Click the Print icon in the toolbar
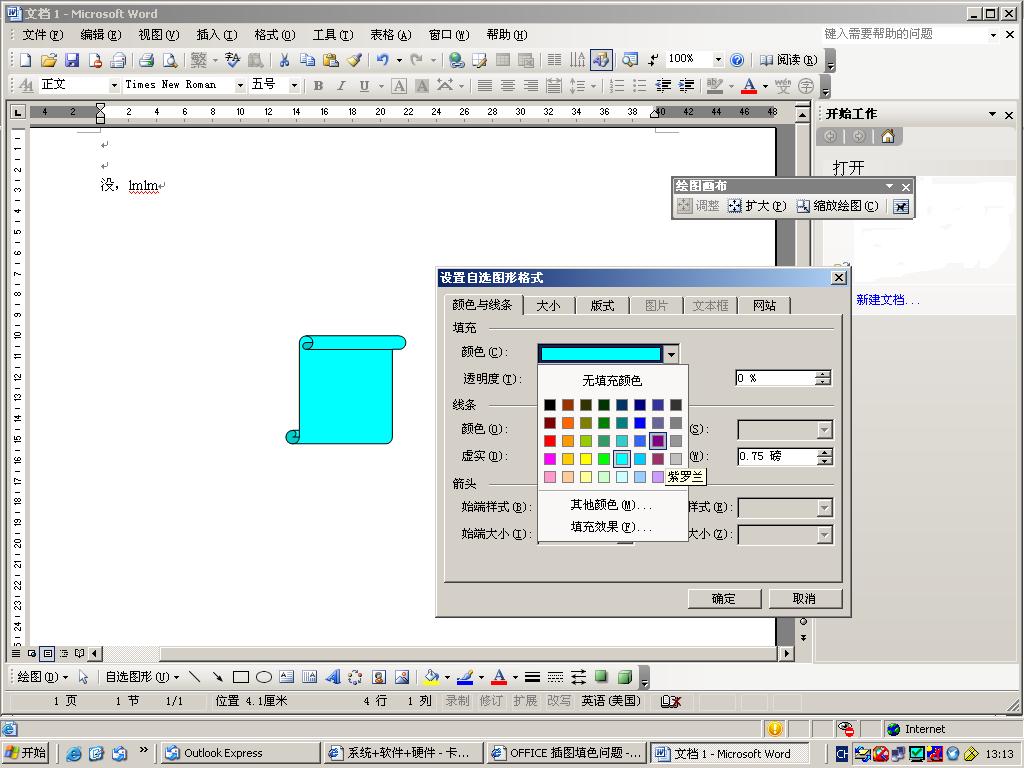Viewport: 1024px width, 768px height. pyautogui.click(x=146, y=60)
